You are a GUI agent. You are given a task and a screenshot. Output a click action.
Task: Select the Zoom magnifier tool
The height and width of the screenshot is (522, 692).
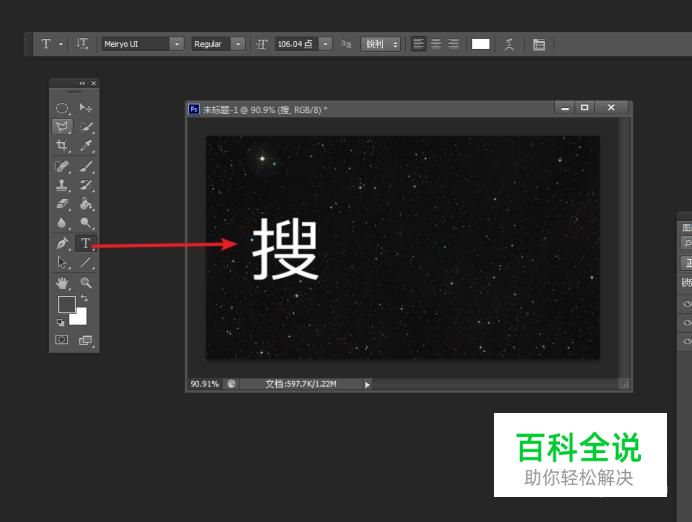(86, 282)
